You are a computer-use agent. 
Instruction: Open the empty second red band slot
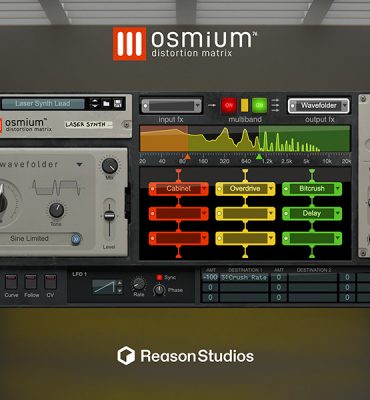[178, 214]
